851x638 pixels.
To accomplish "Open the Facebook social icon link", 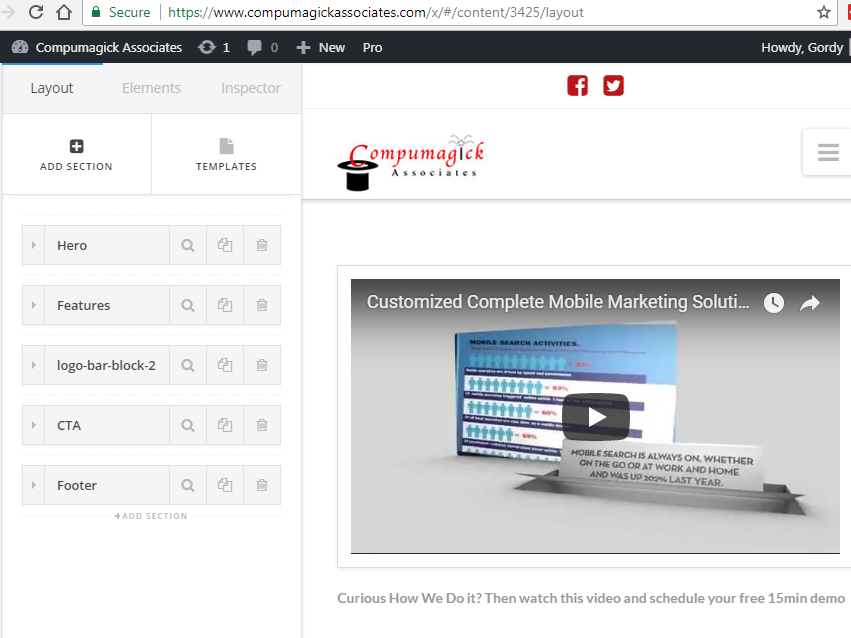I will pos(577,86).
